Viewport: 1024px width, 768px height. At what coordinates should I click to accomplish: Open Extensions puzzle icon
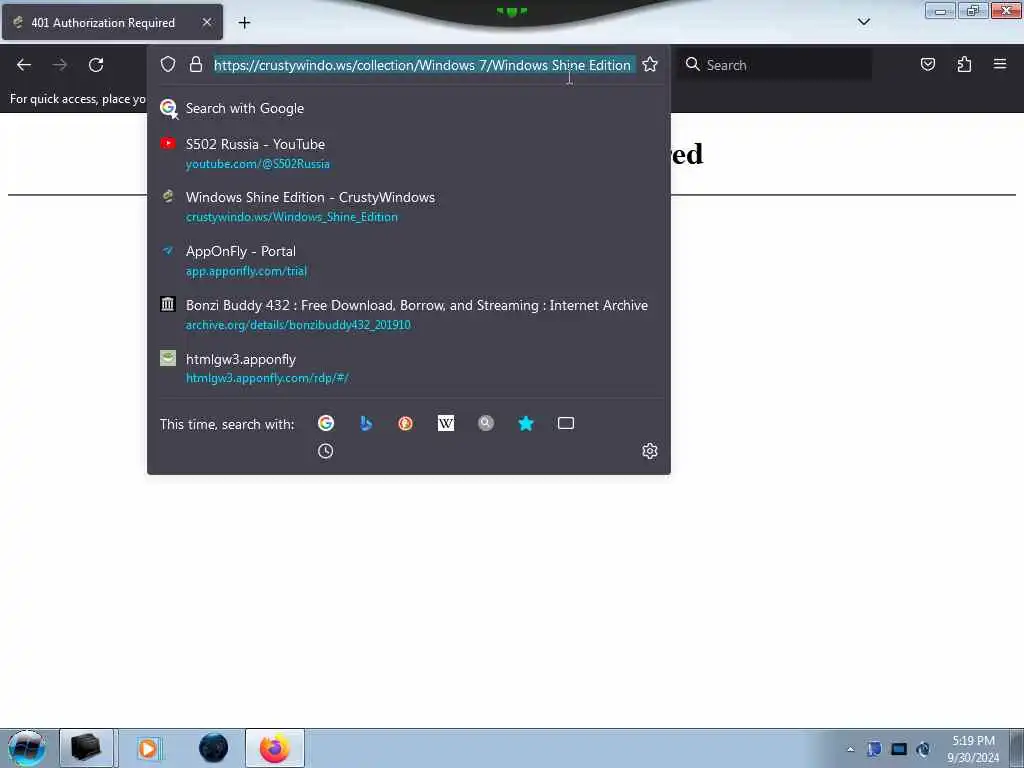[964, 64]
